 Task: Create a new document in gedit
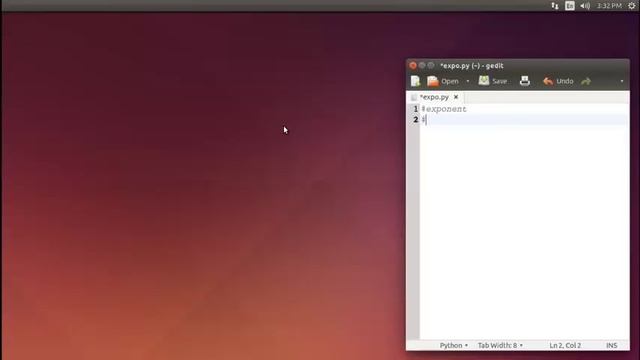pos(416,81)
